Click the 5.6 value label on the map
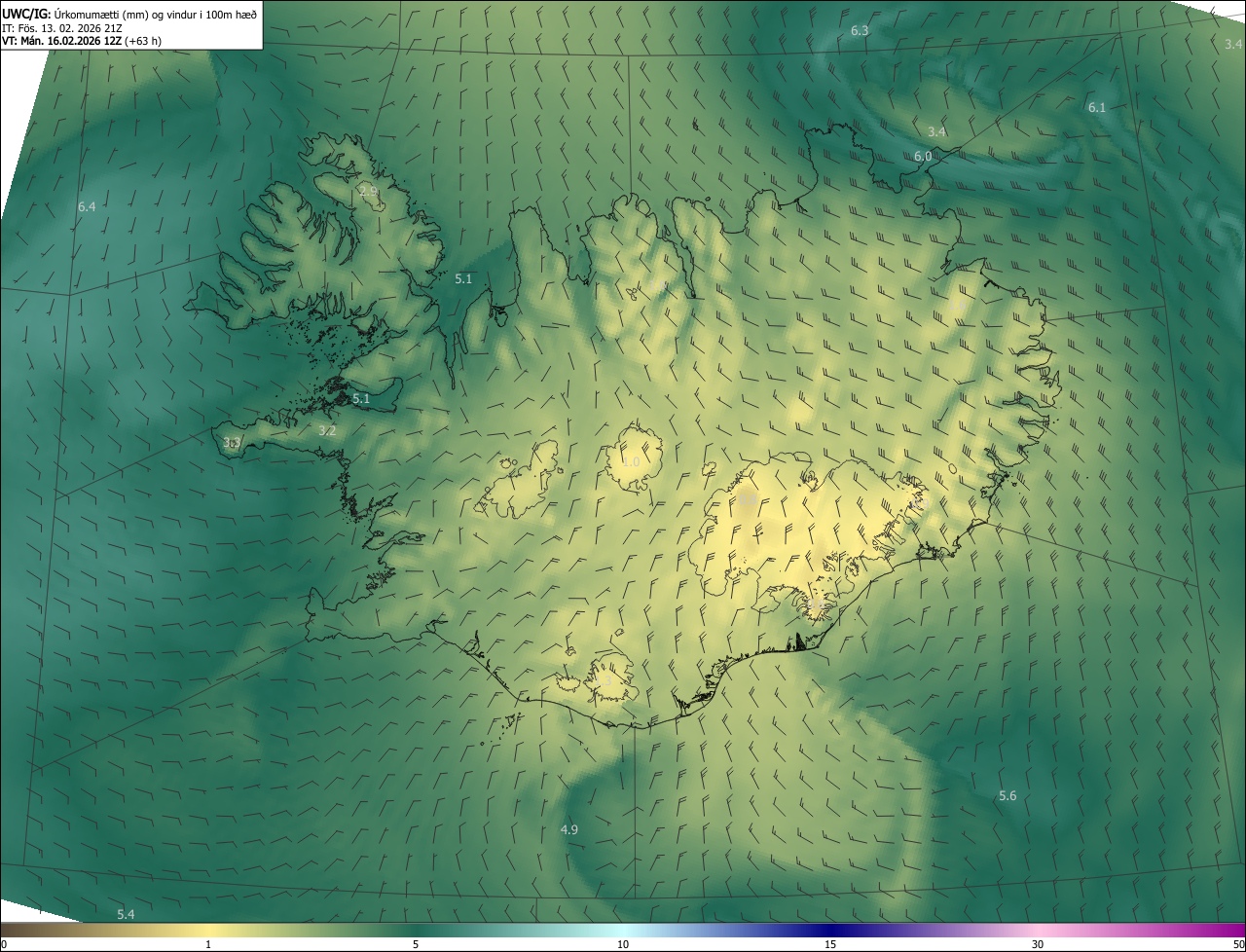This screenshot has width=1246, height=952. [1008, 795]
